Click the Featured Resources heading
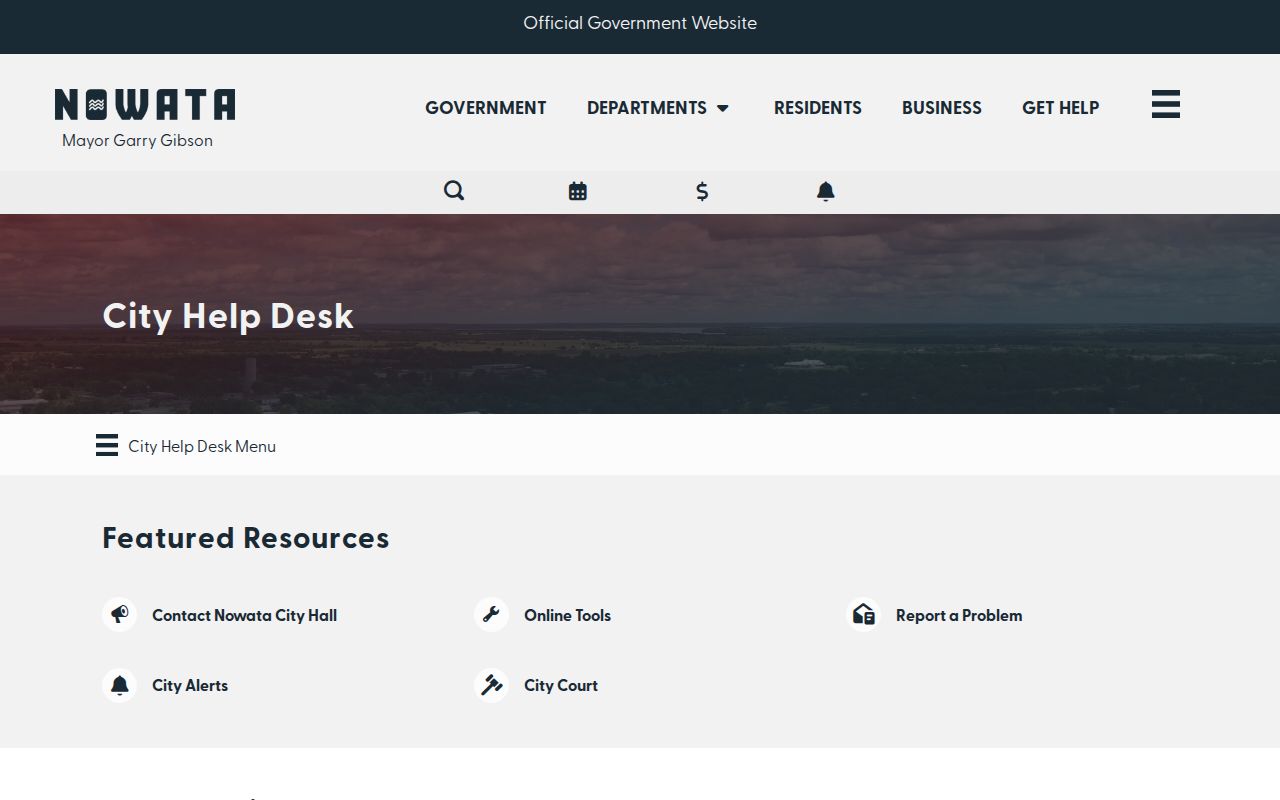The height and width of the screenshot is (800, 1280). point(246,538)
